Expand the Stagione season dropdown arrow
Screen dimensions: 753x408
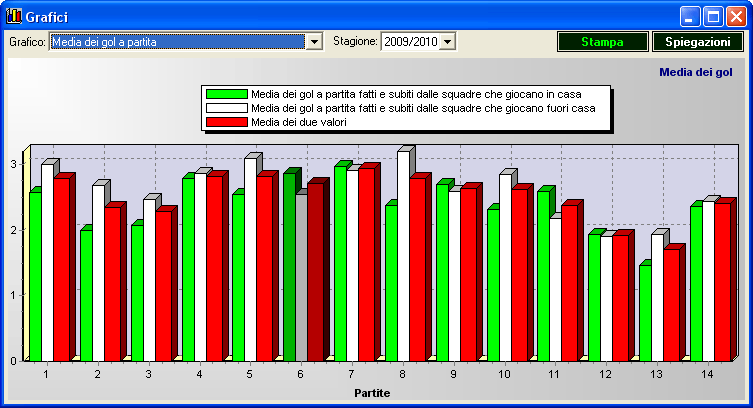click(447, 42)
